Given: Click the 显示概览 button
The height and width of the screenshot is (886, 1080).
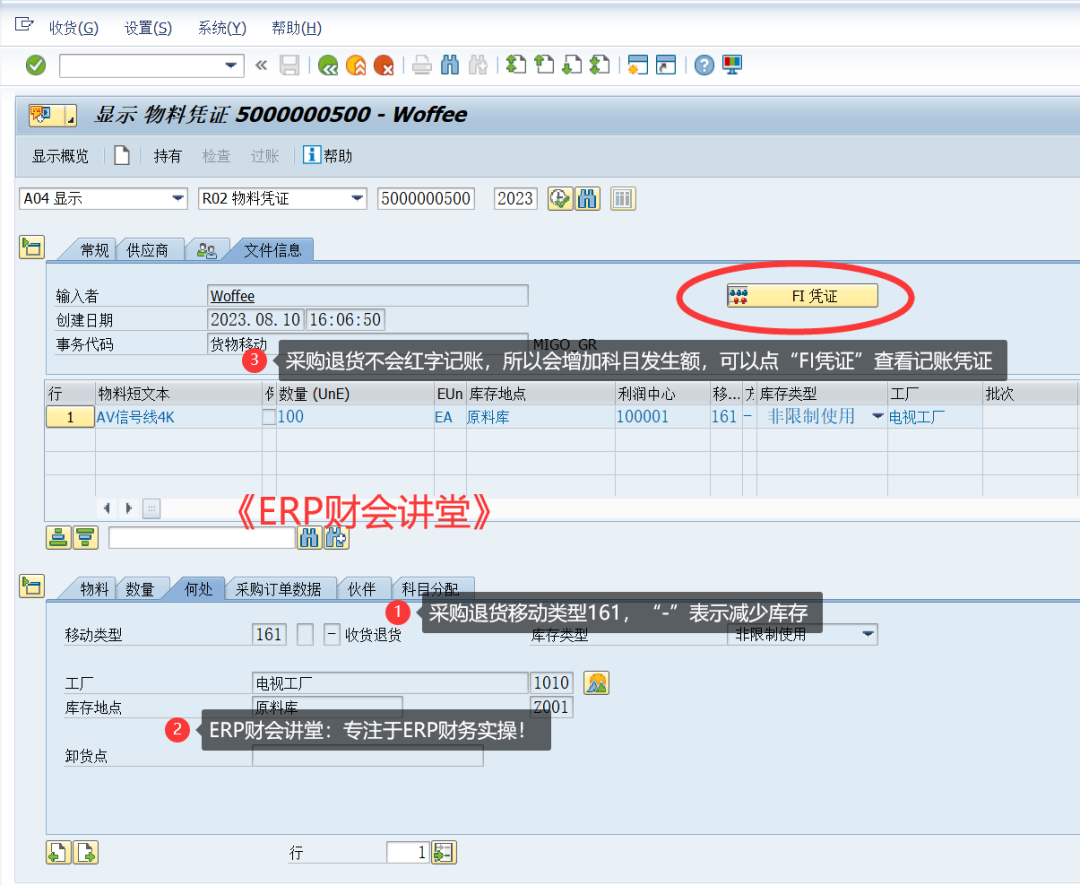Looking at the screenshot, I should 60,156.
